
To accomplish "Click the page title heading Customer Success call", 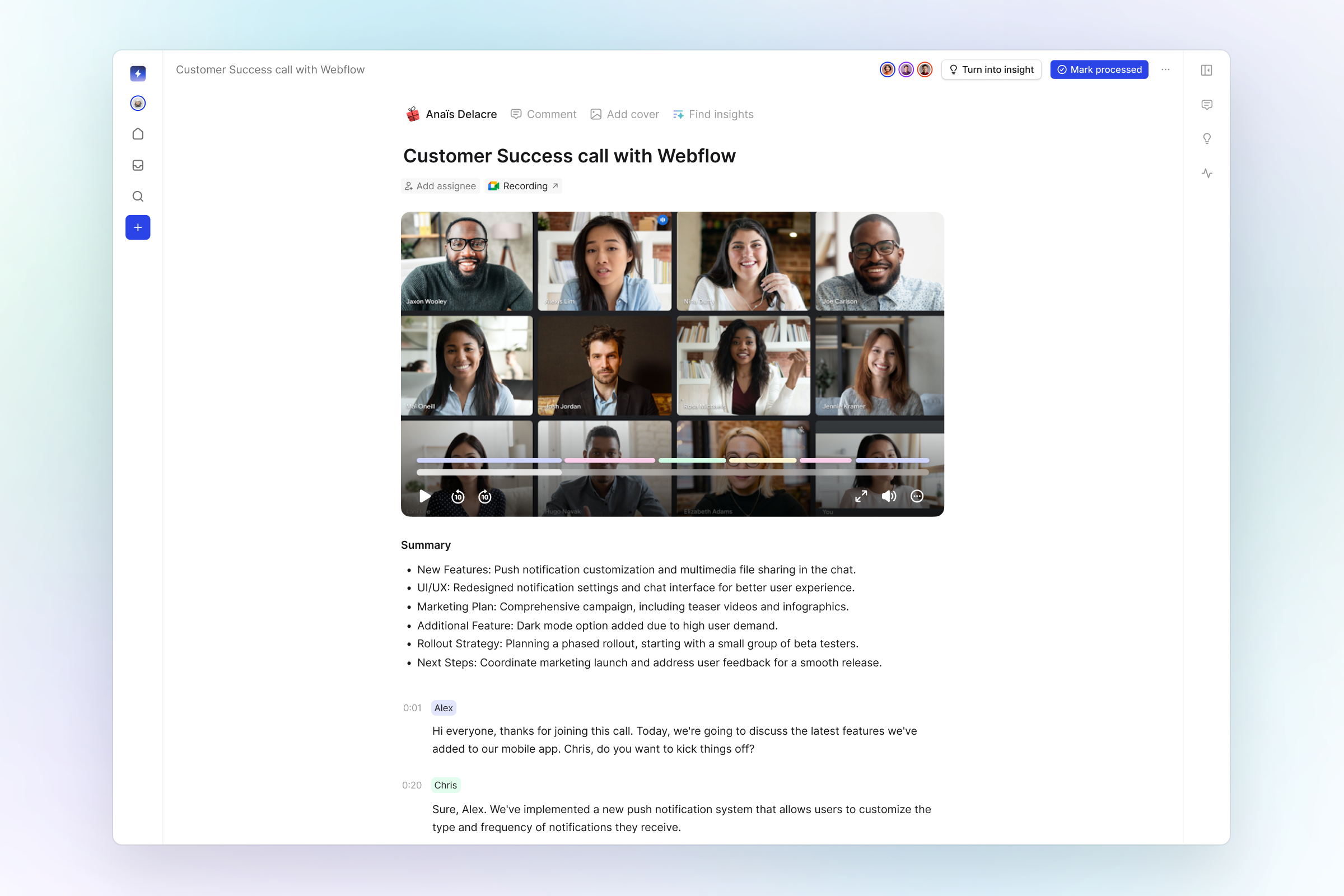I will [x=569, y=156].
